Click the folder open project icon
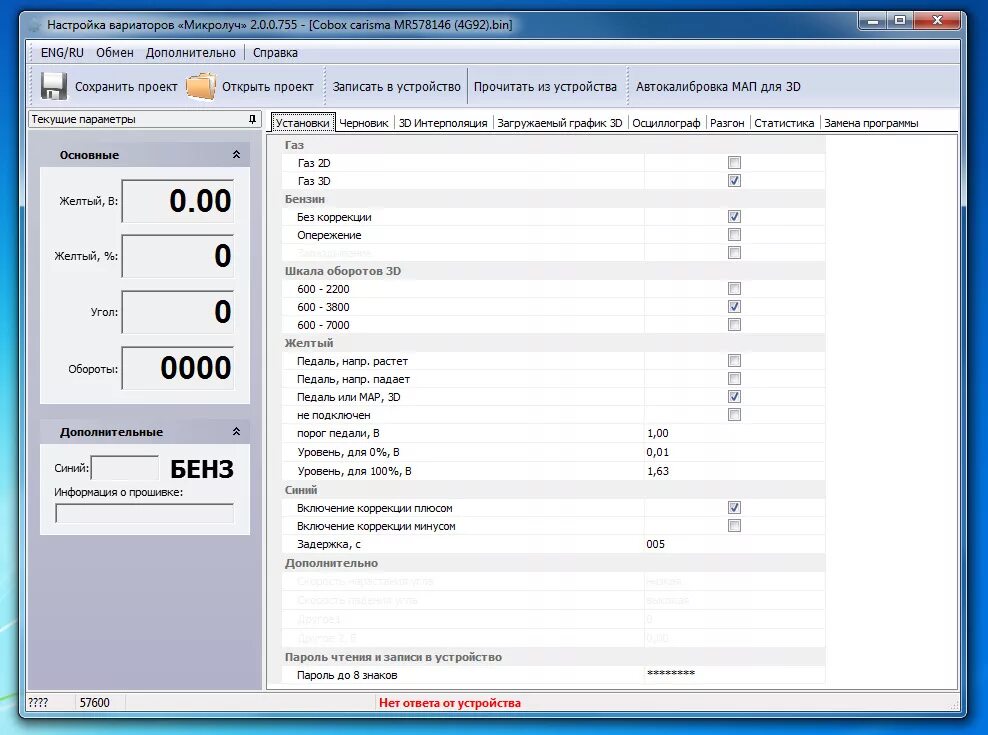Image resolution: width=988 pixels, height=735 pixels. (x=201, y=86)
